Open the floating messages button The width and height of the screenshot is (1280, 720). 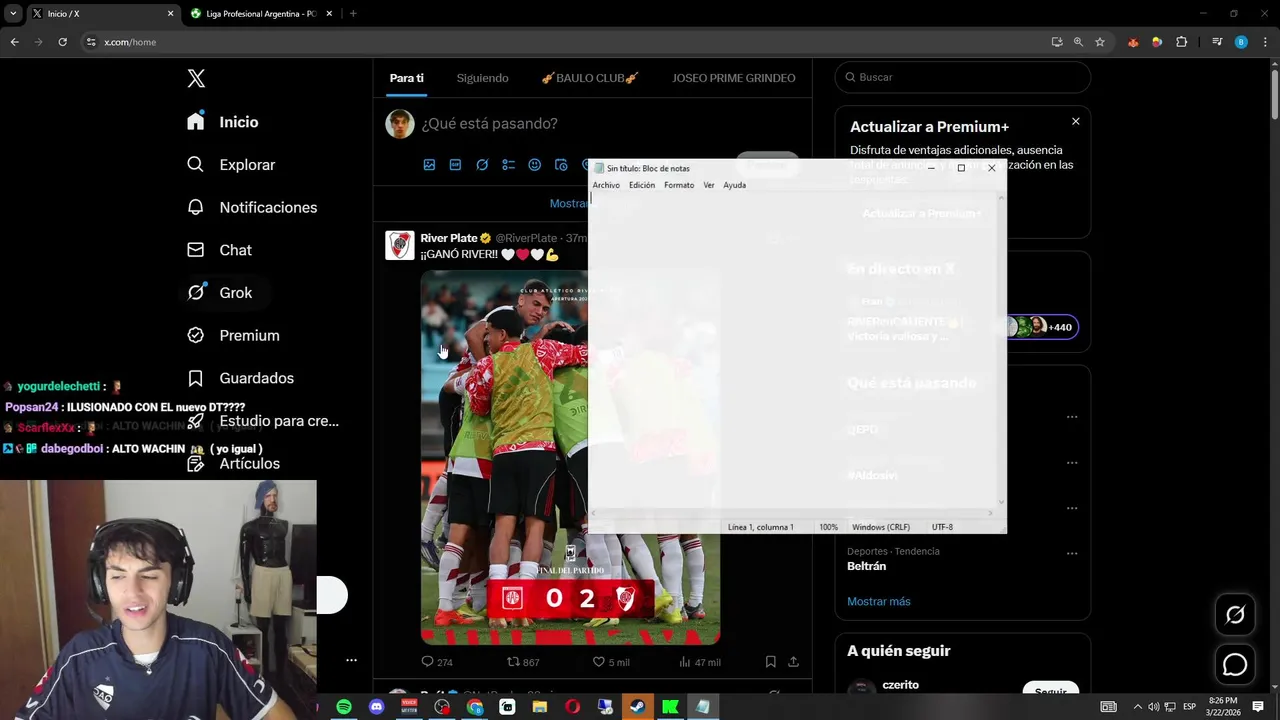(1235, 665)
